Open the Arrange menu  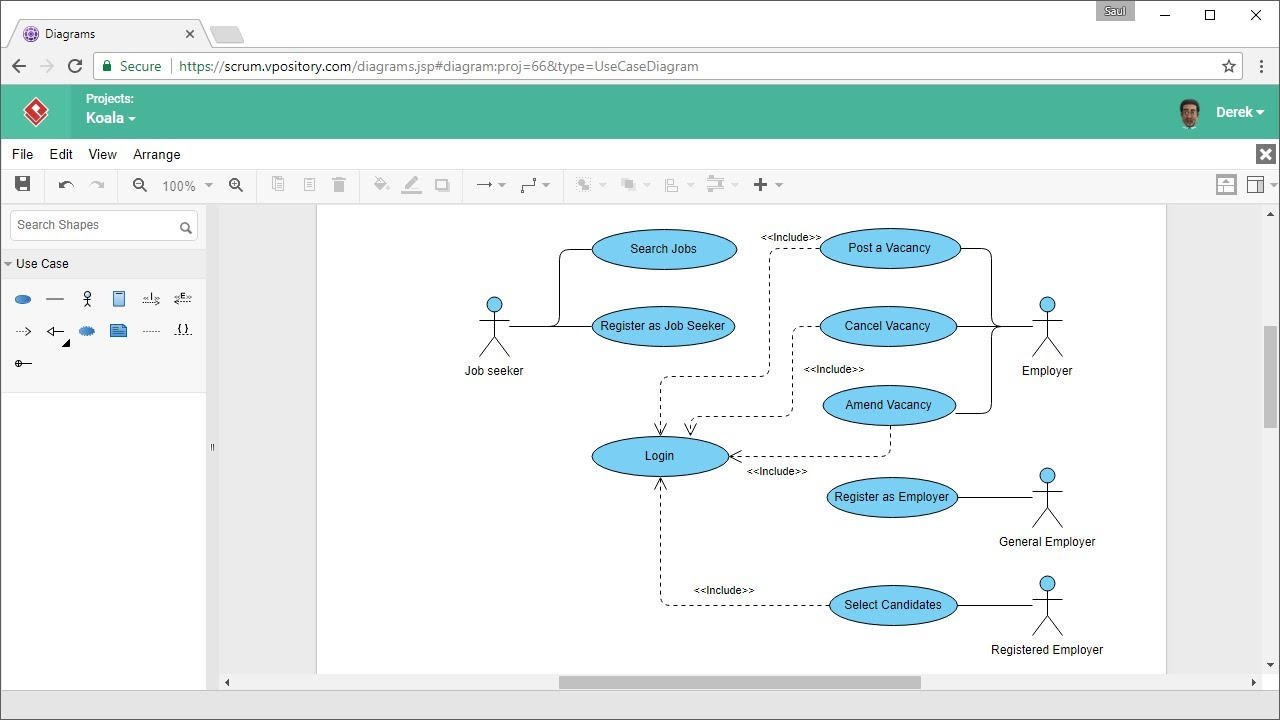[x=157, y=154]
